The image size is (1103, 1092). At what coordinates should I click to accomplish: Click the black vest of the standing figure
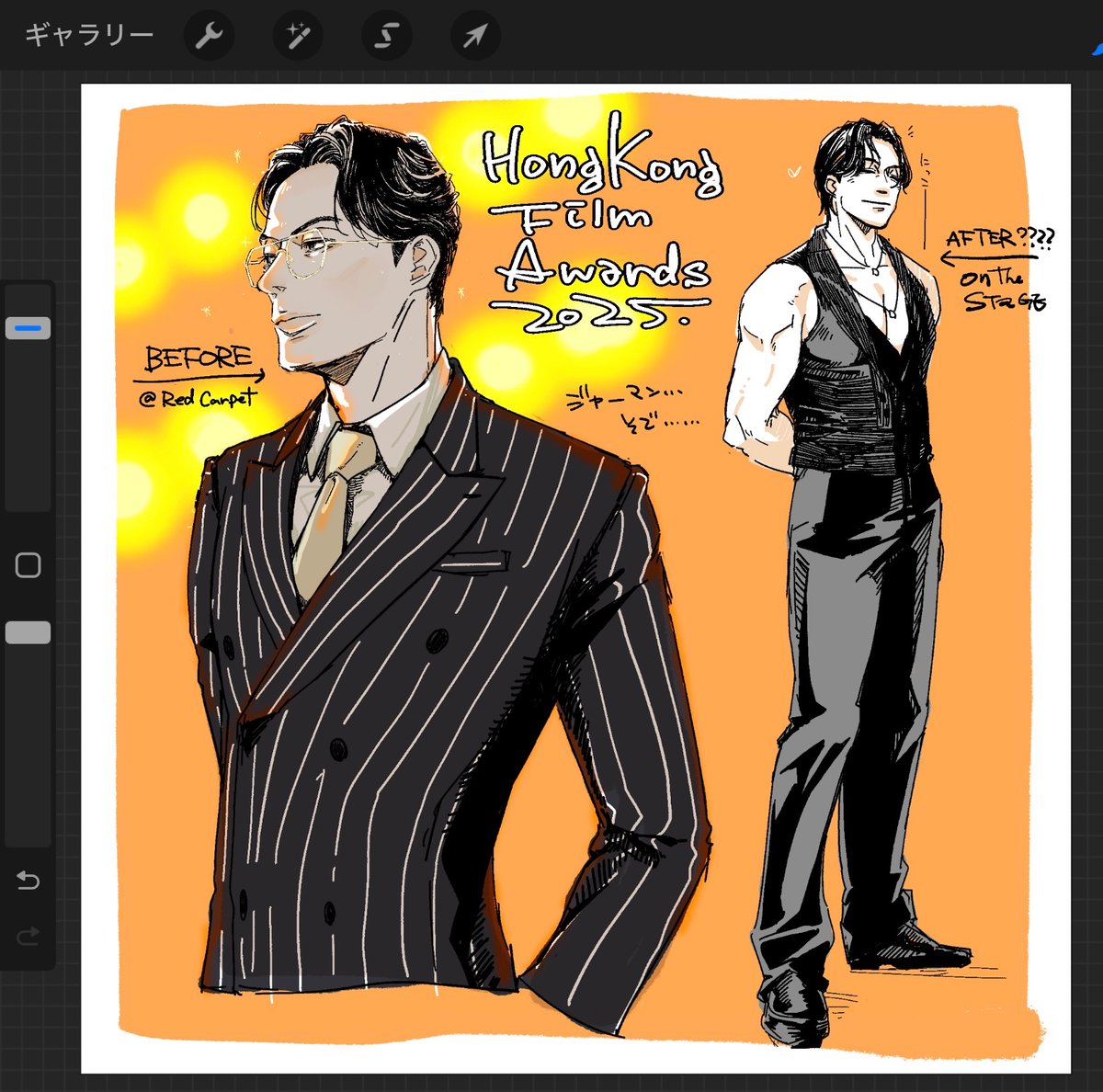[x=850, y=368]
